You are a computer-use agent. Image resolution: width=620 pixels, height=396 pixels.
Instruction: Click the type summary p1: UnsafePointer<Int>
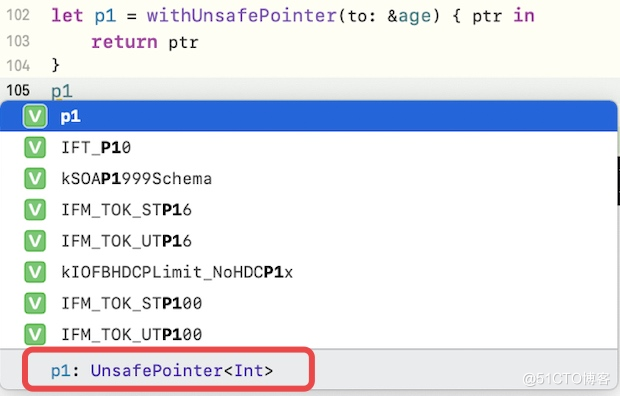pyautogui.click(x=162, y=371)
